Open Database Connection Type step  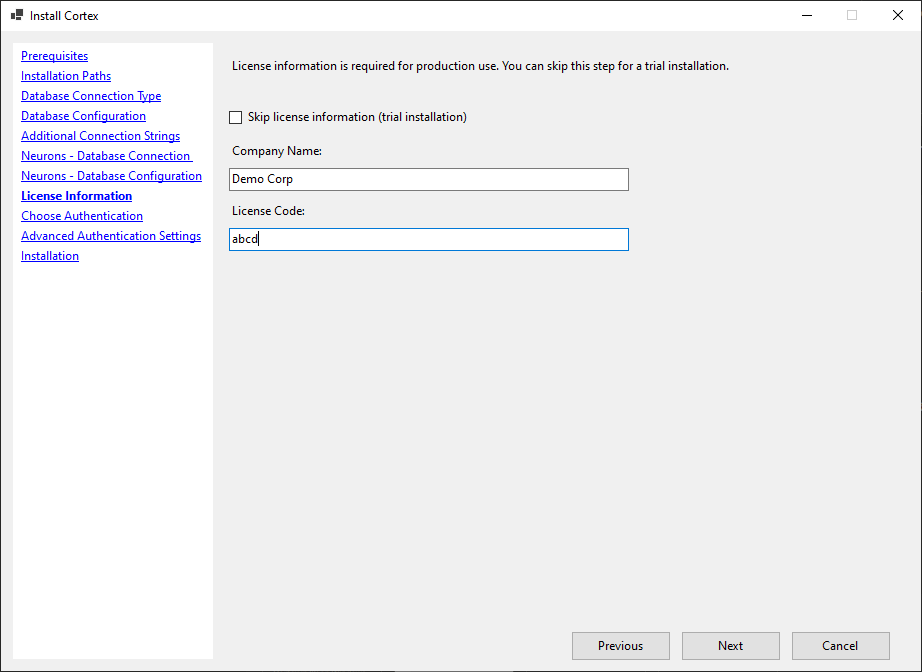[91, 96]
